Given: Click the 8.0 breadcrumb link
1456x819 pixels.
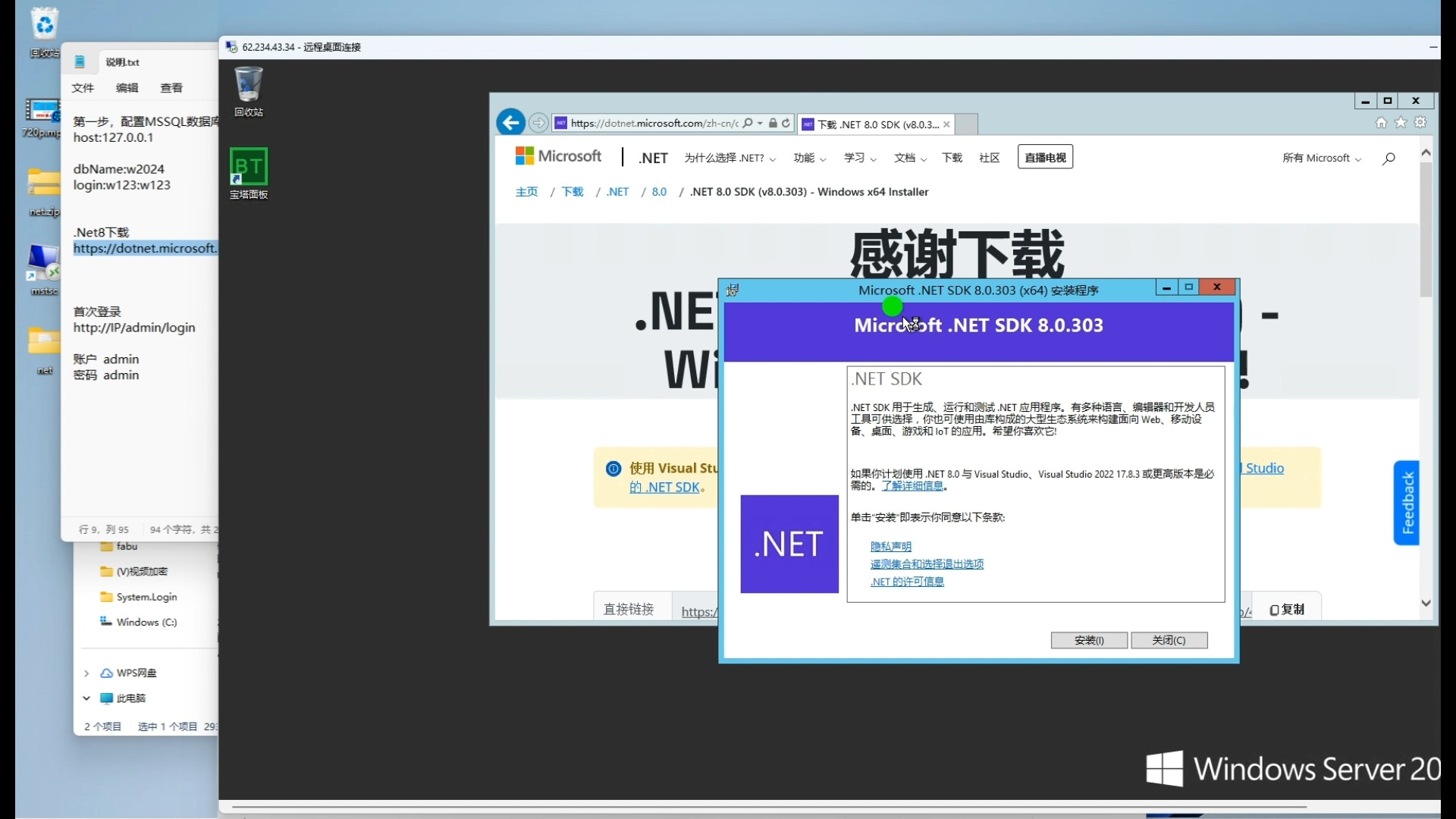Looking at the screenshot, I should pyautogui.click(x=659, y=192).
